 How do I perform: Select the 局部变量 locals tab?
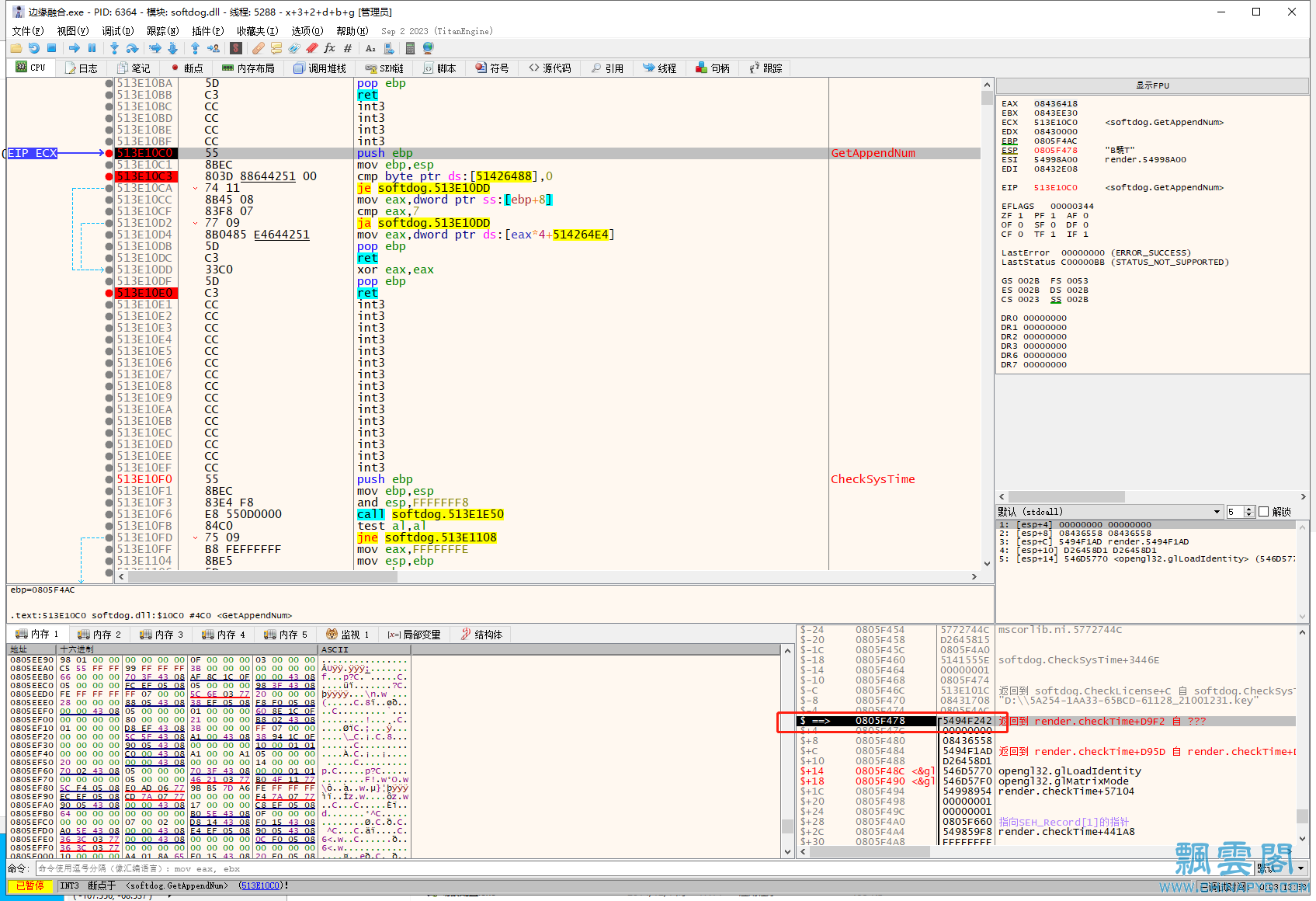point(415,635)
